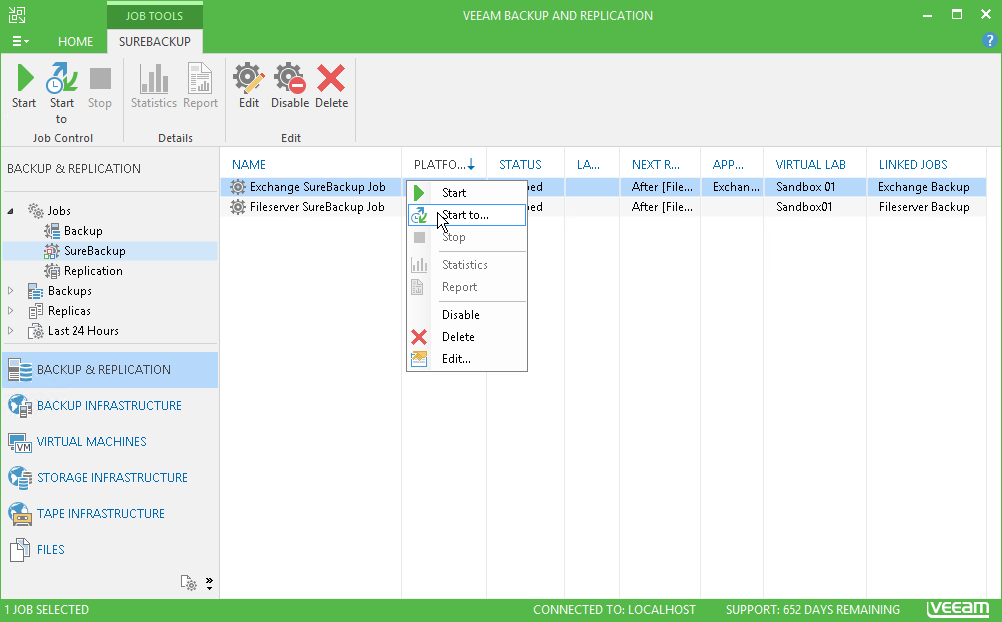1002x622 pixels.
Task: Open Report from the ribbon
Action: coord(200,86)
